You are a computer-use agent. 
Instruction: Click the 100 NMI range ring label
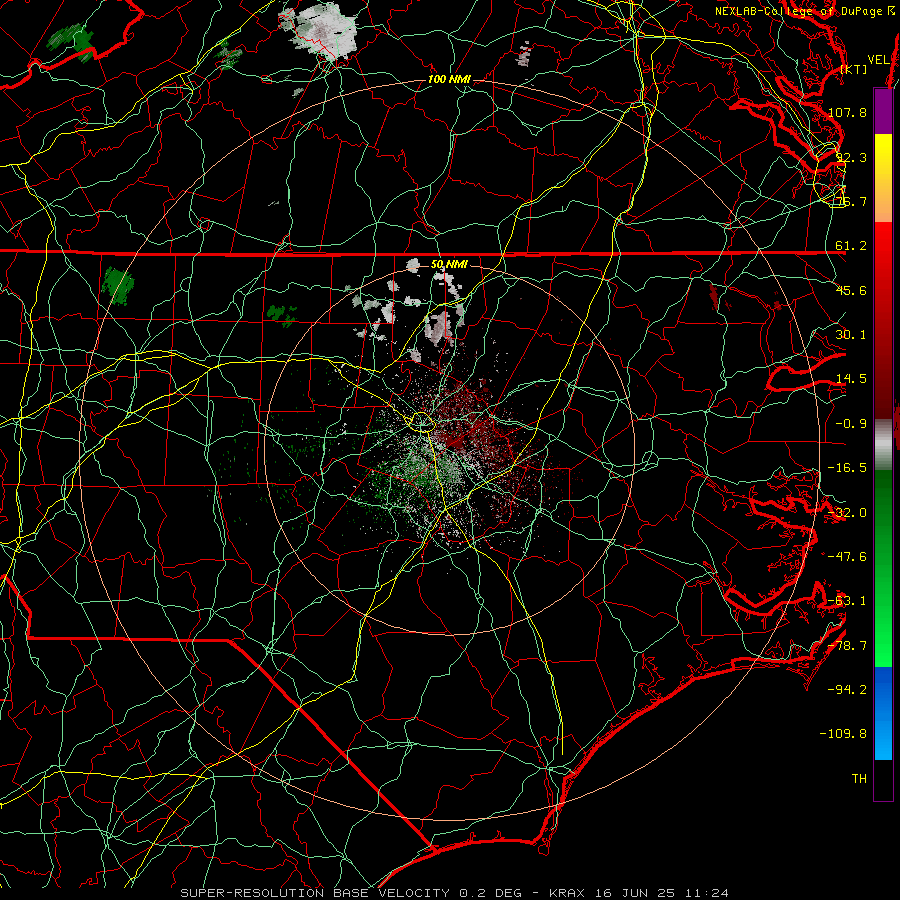(449, 79)
